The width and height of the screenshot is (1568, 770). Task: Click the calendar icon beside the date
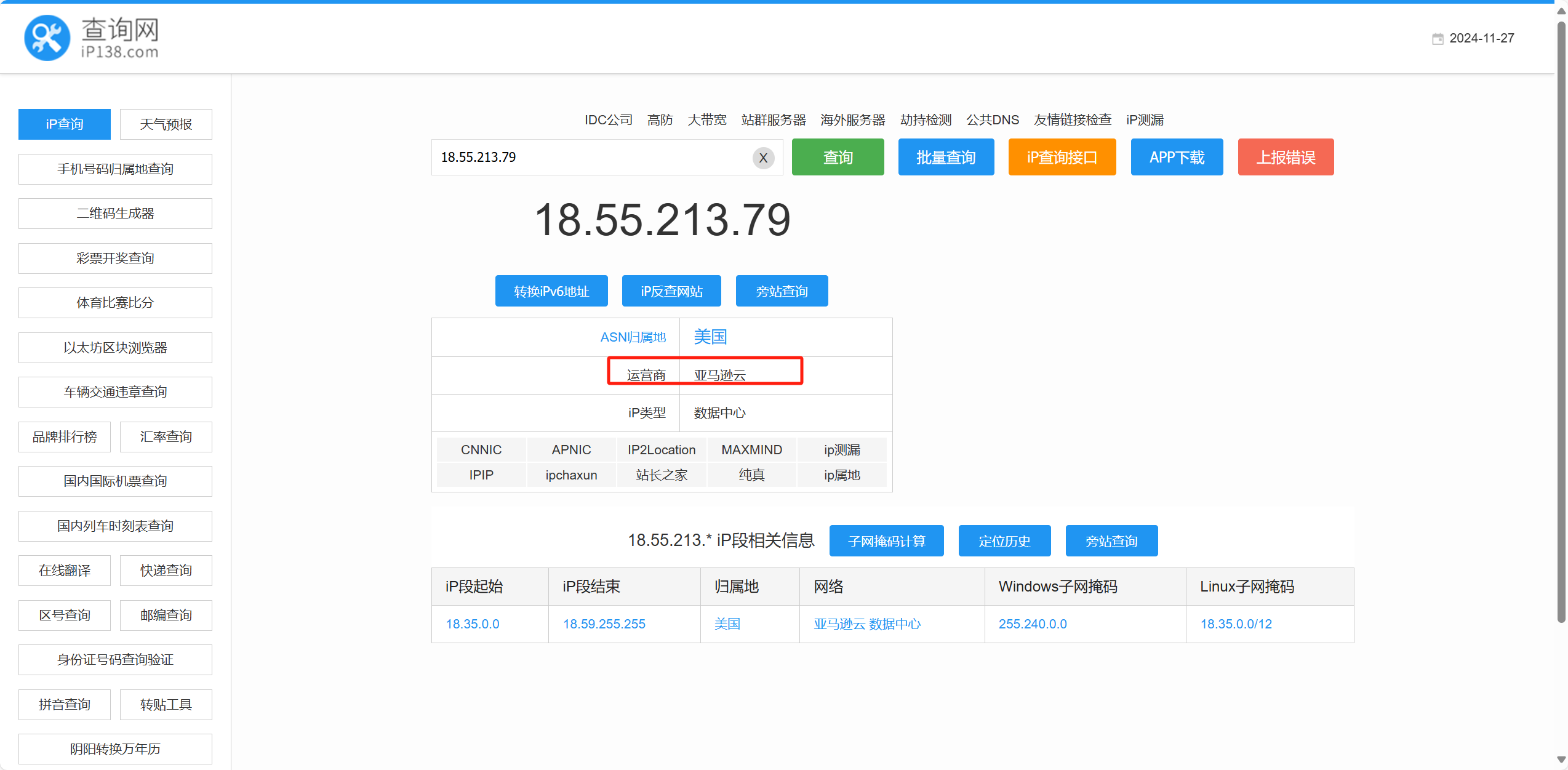[1438, 39]
